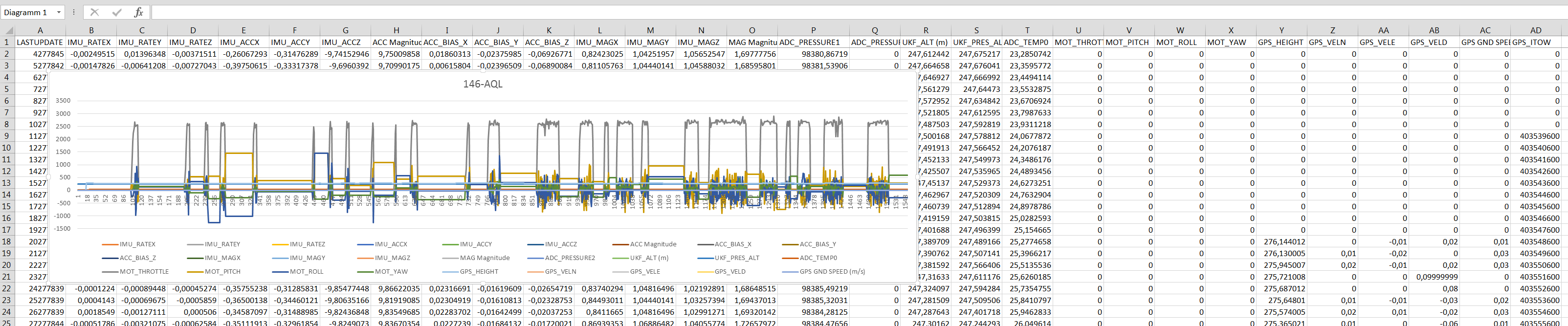This screenshot has width=1568, height=326.
Task: Click the Name Box showing Diagramm 1
Action: 27,12
